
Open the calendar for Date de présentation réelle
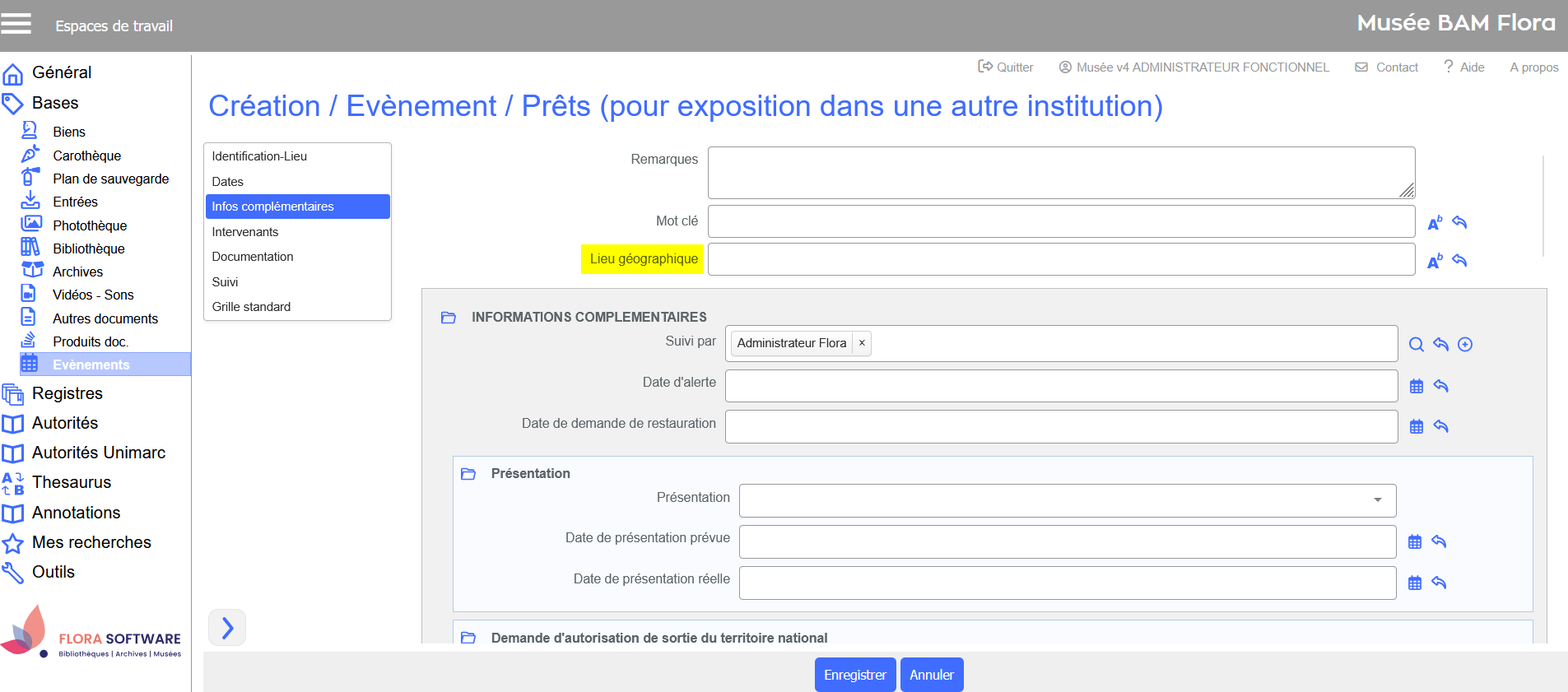1415,583
